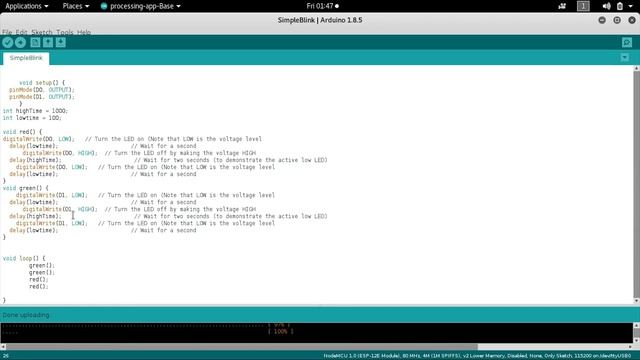Open the Places menu in top bar
Image resolution: width=640 pixels, height=360 pixels.
pyautogui.click(x=76, y=6)
